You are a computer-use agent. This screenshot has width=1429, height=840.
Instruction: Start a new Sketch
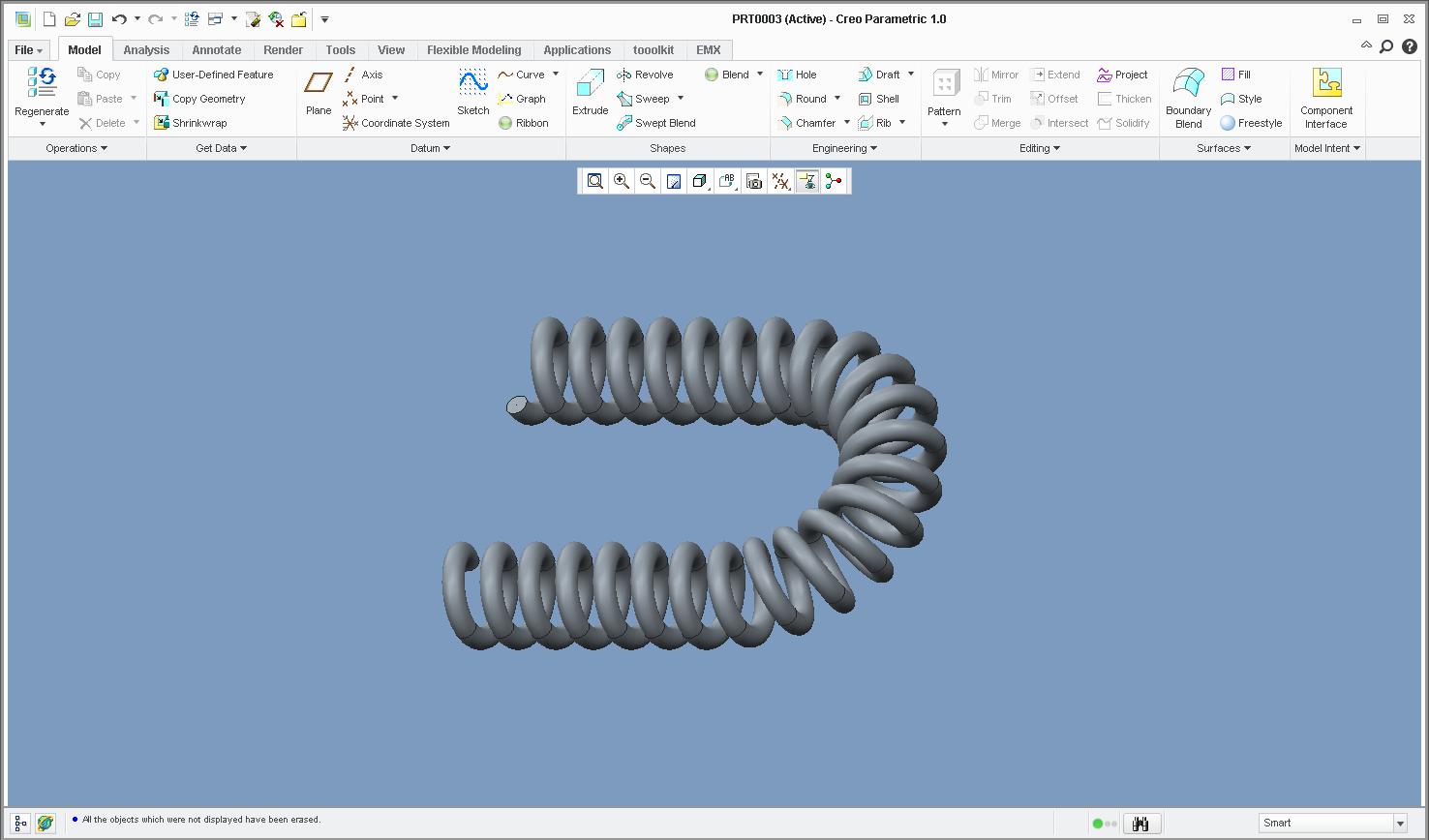(x=473, y=93)
